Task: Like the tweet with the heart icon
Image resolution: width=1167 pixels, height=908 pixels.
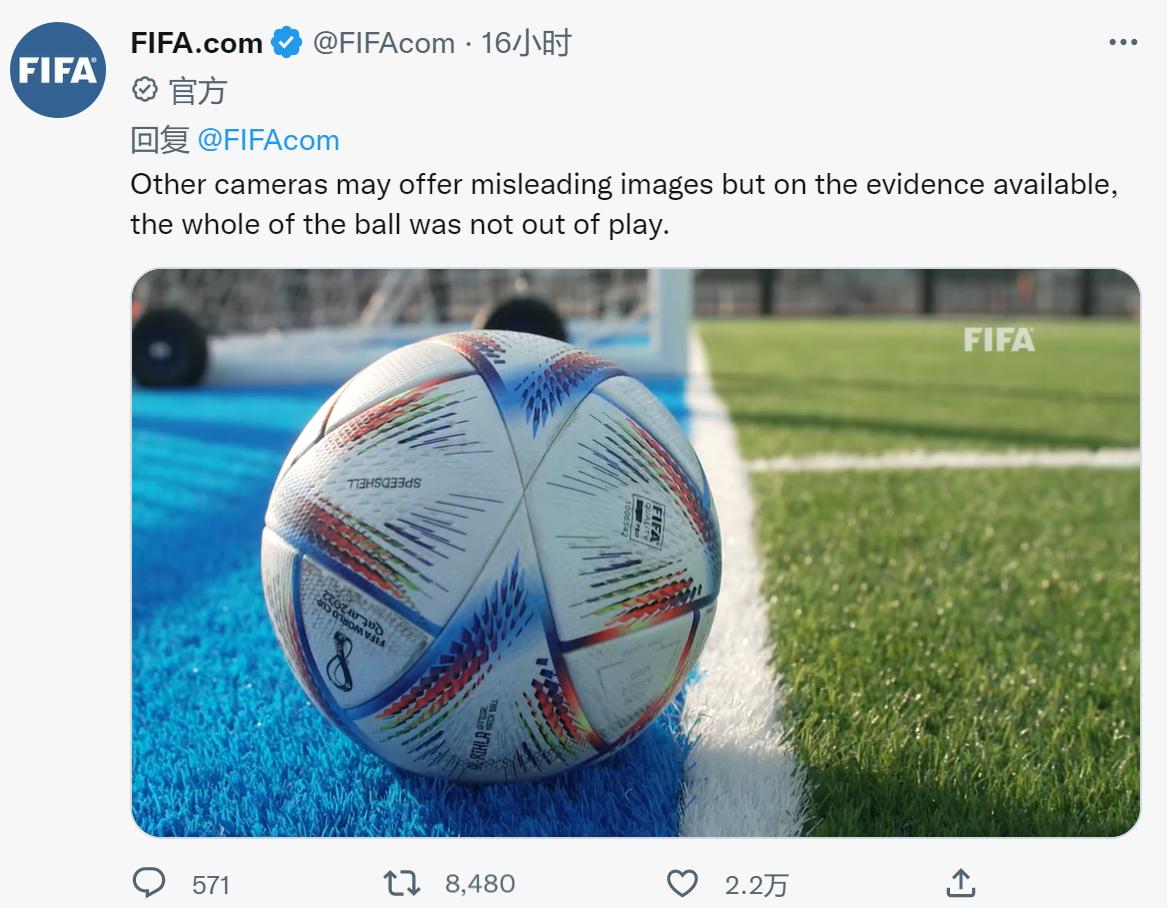Action: 682,883
